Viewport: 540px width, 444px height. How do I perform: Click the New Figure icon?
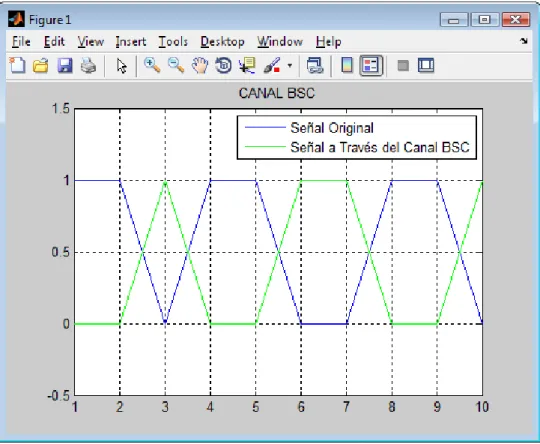(x=17, y=65)
